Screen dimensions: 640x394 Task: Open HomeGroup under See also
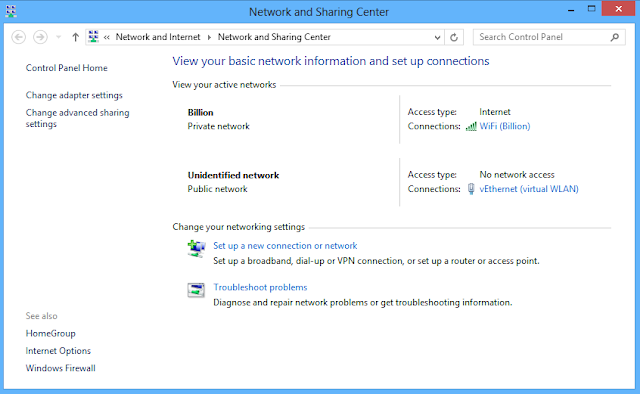pos(51,334)
